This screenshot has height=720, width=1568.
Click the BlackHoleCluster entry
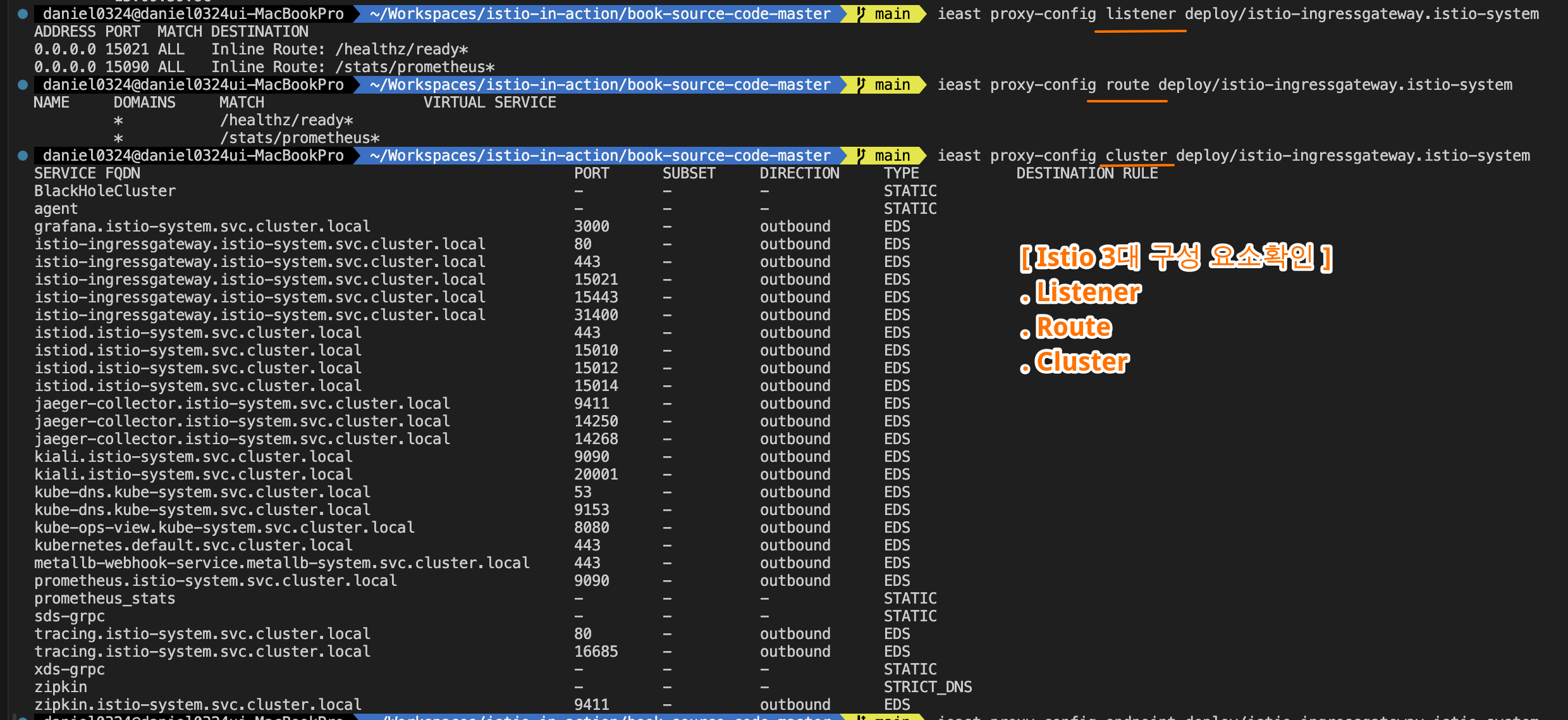(x=105, y=191)
